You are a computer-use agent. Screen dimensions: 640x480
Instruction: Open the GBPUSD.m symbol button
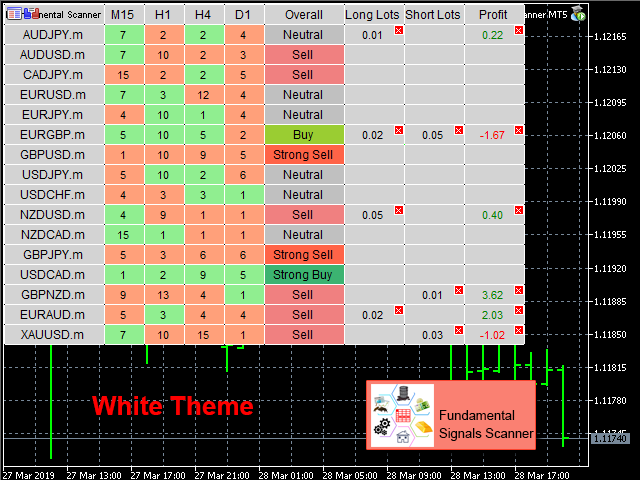tap(54, 155)
